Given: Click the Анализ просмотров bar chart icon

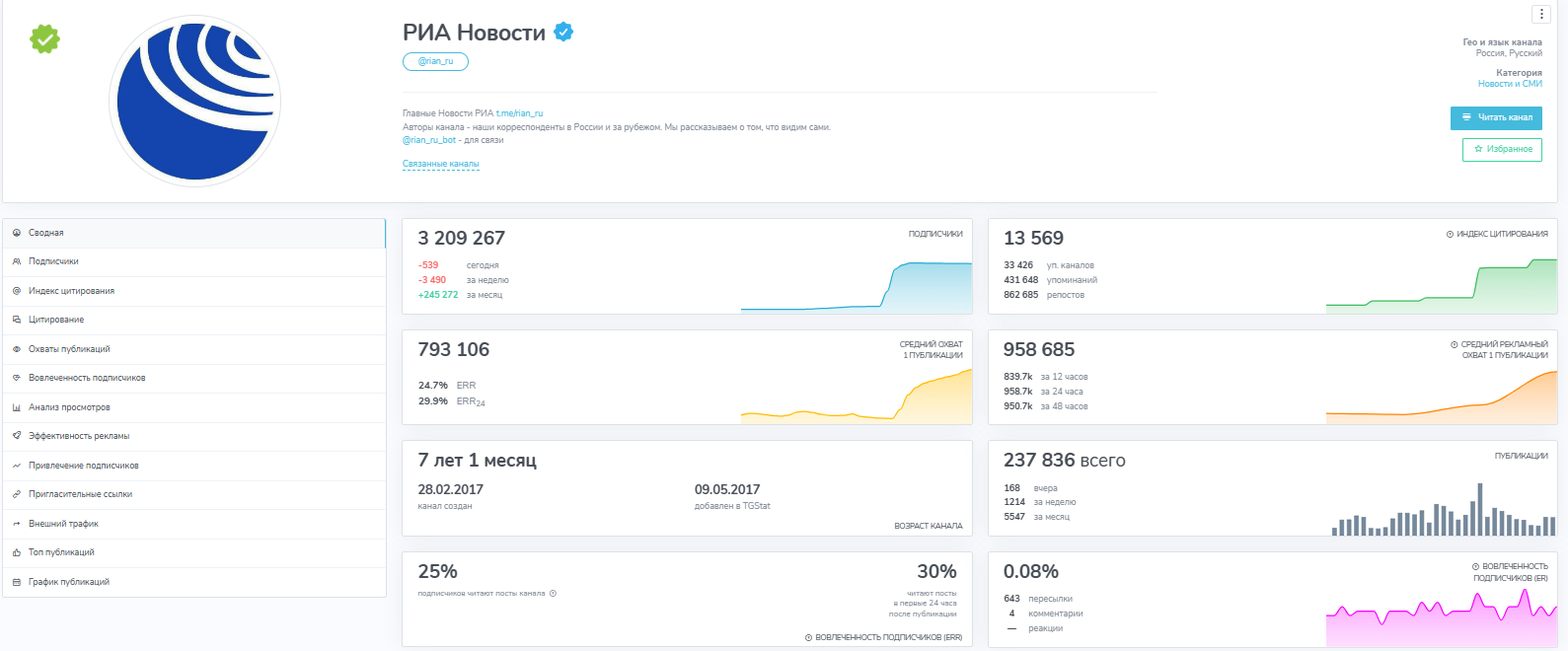Looking at the screenshot, I should (17, 407).
